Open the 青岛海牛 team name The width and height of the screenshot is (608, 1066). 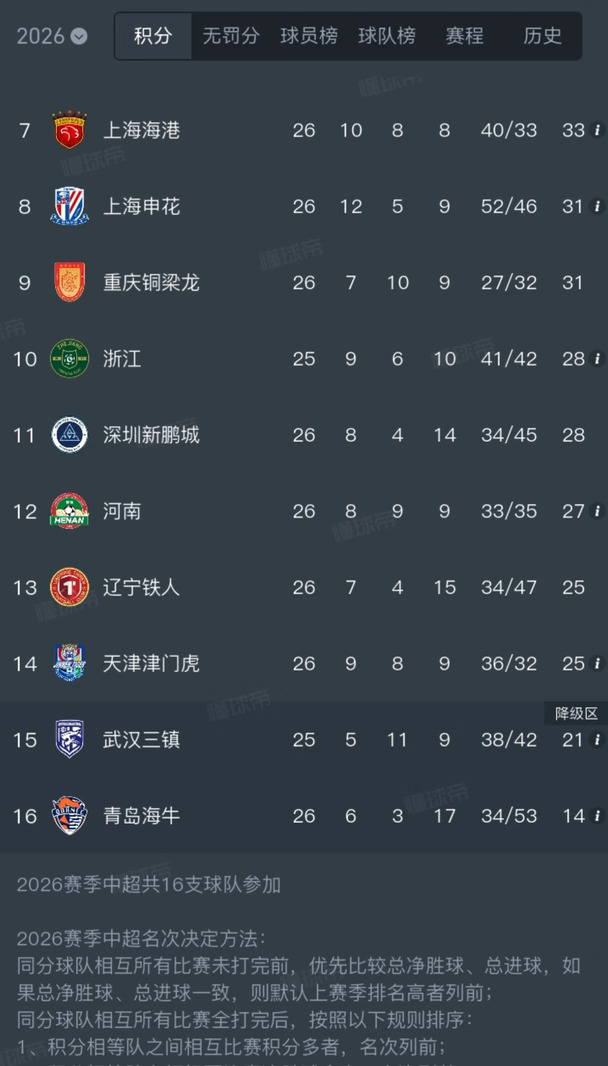[141, 815]
